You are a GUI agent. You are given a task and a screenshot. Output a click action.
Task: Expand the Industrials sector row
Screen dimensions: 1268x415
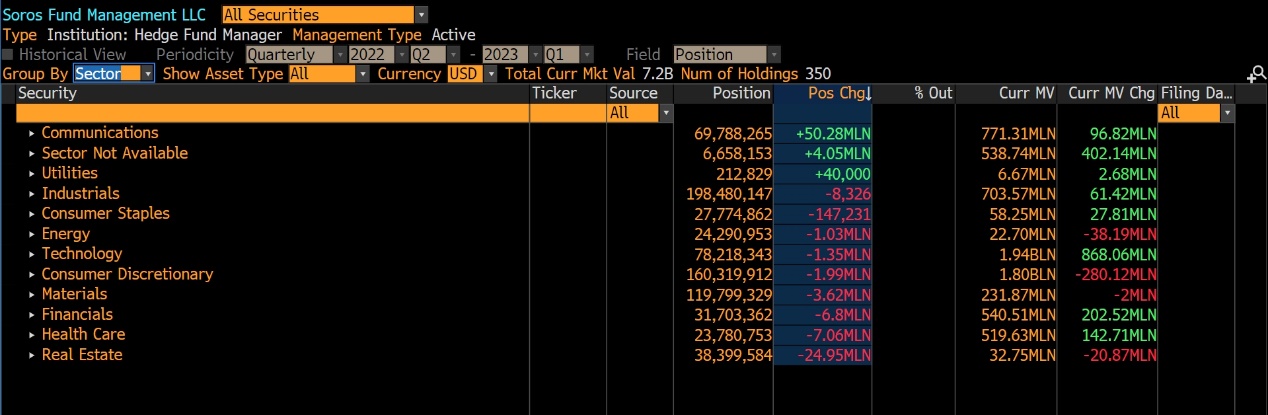click(32, 193)
